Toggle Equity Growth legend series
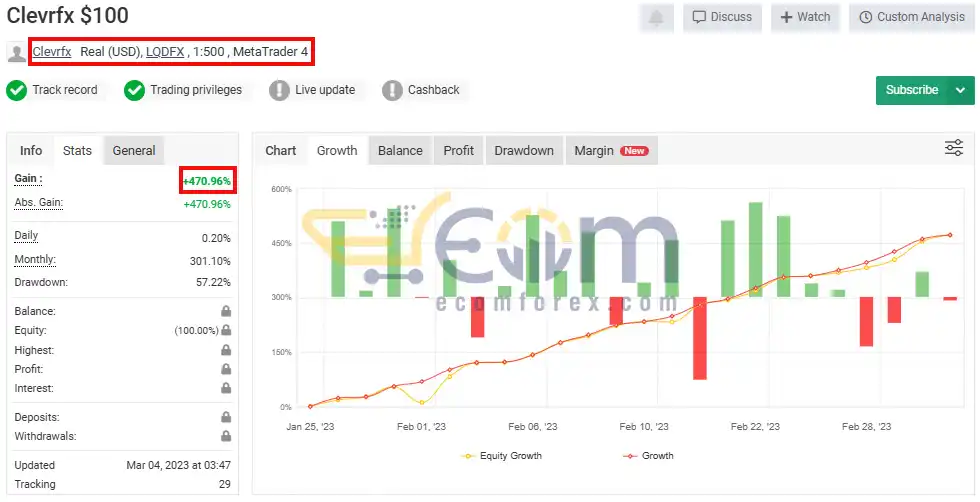 pos(501,456)
